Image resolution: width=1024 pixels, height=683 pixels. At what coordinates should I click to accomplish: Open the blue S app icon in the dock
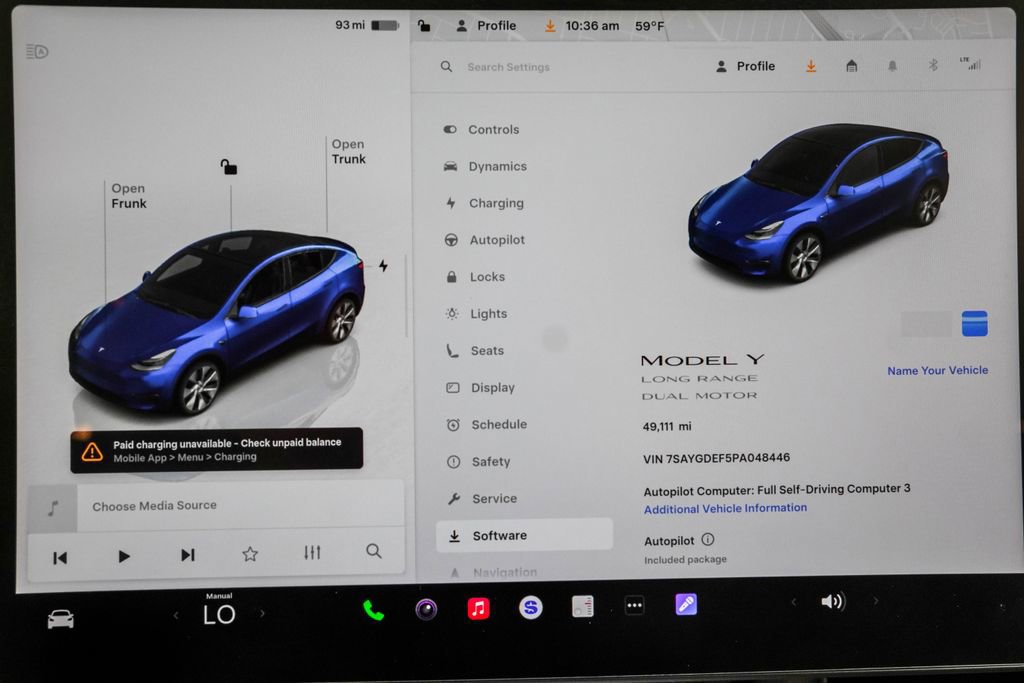point(530,608)
